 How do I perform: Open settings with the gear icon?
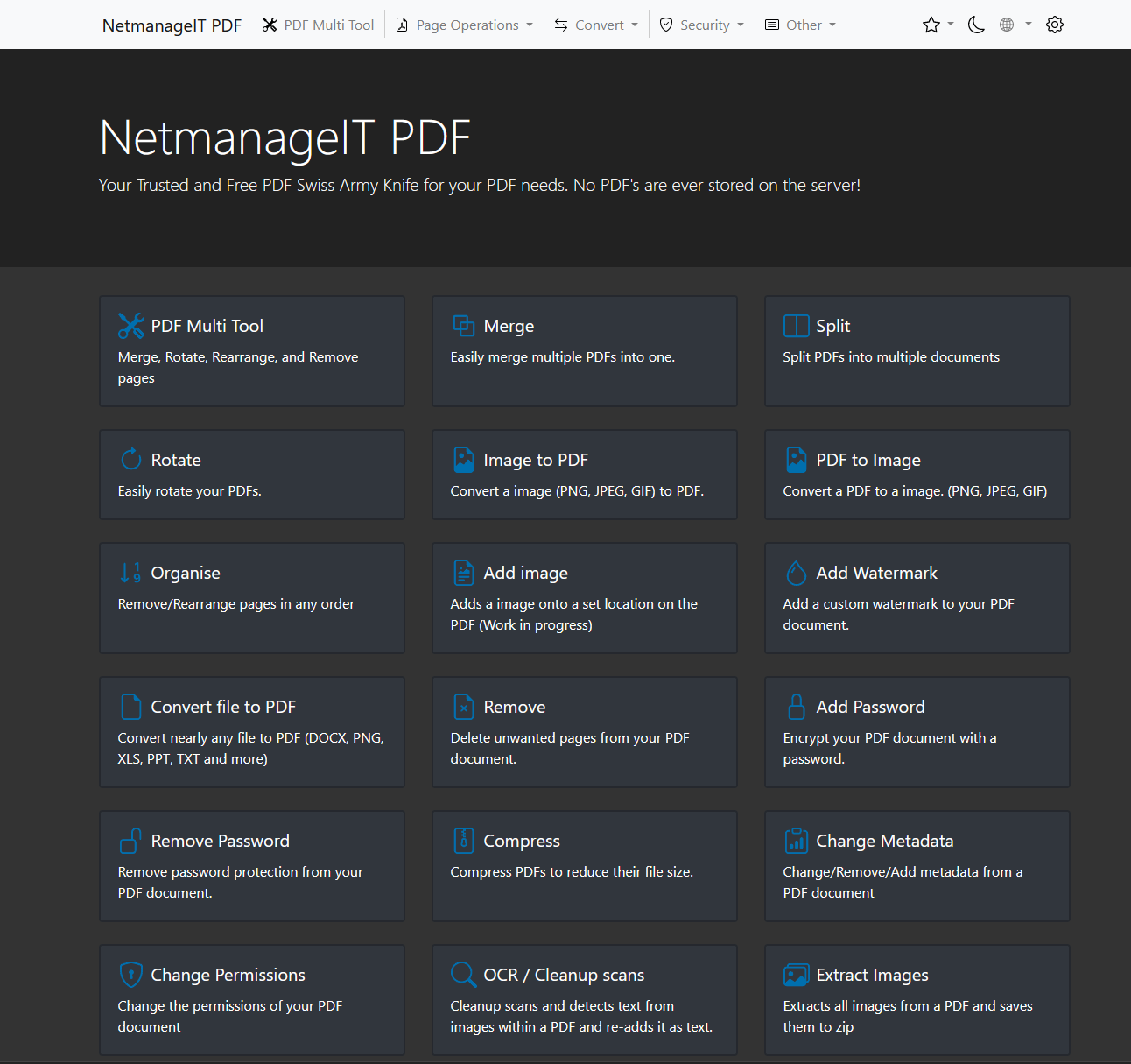1055,25
